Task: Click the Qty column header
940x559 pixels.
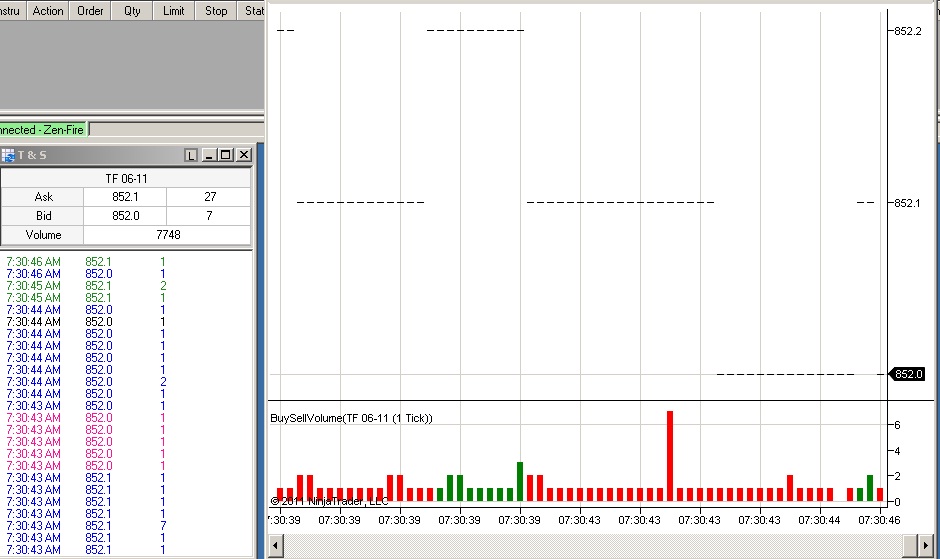Action: tap(132, 11)
